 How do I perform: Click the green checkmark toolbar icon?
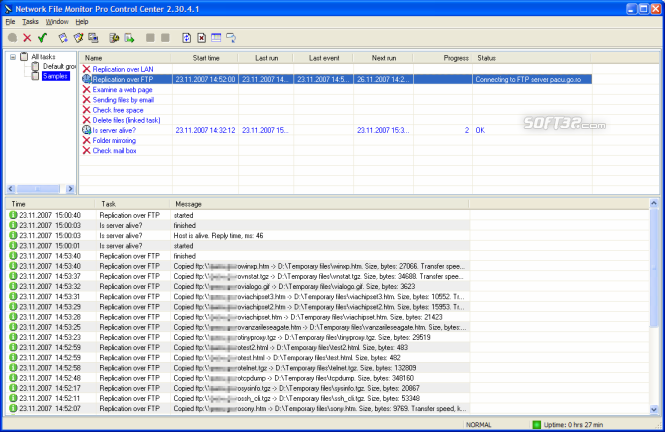tap(42, 38)
